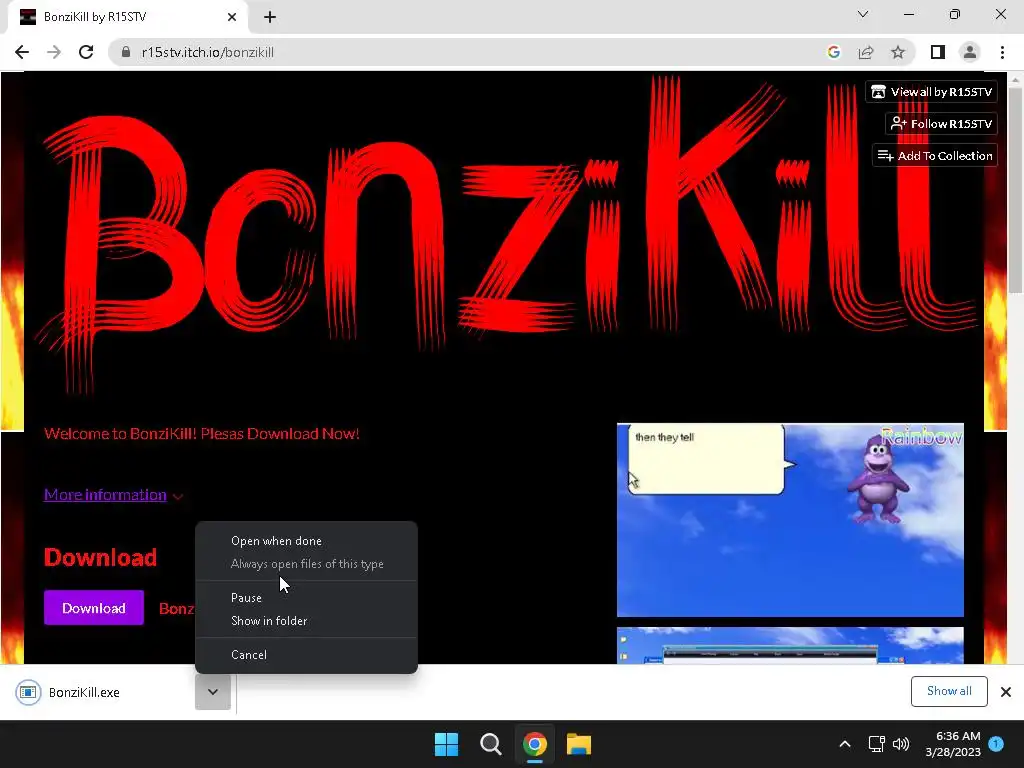
Task: Close the downloads bar
Action: 1006,692
